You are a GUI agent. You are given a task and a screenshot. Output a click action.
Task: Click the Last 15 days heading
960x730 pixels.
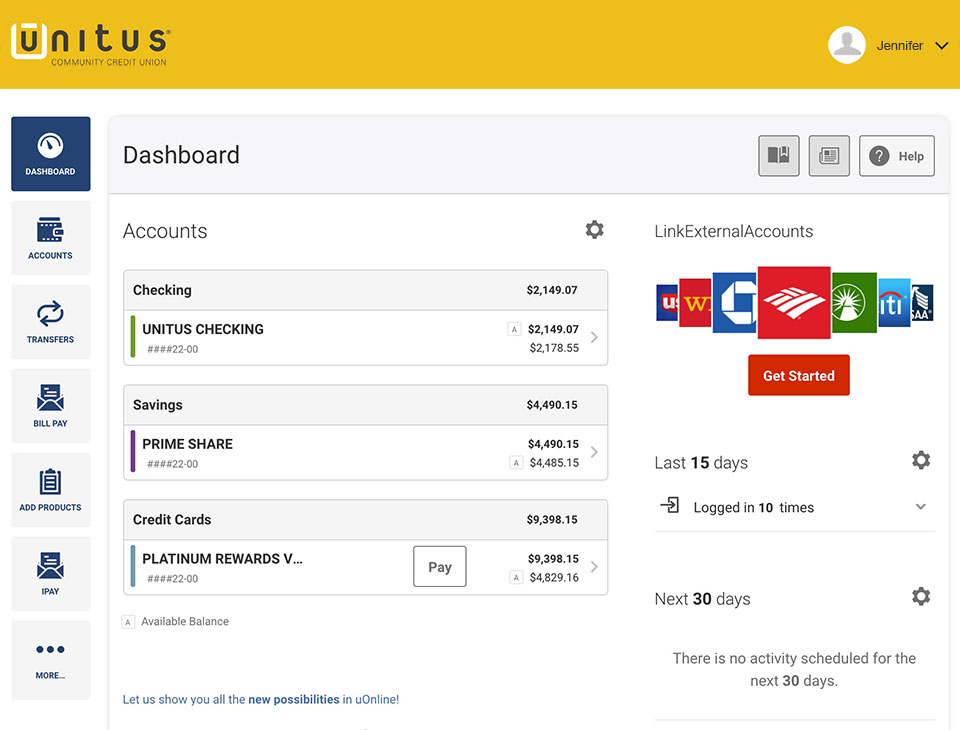pos(701,462)
